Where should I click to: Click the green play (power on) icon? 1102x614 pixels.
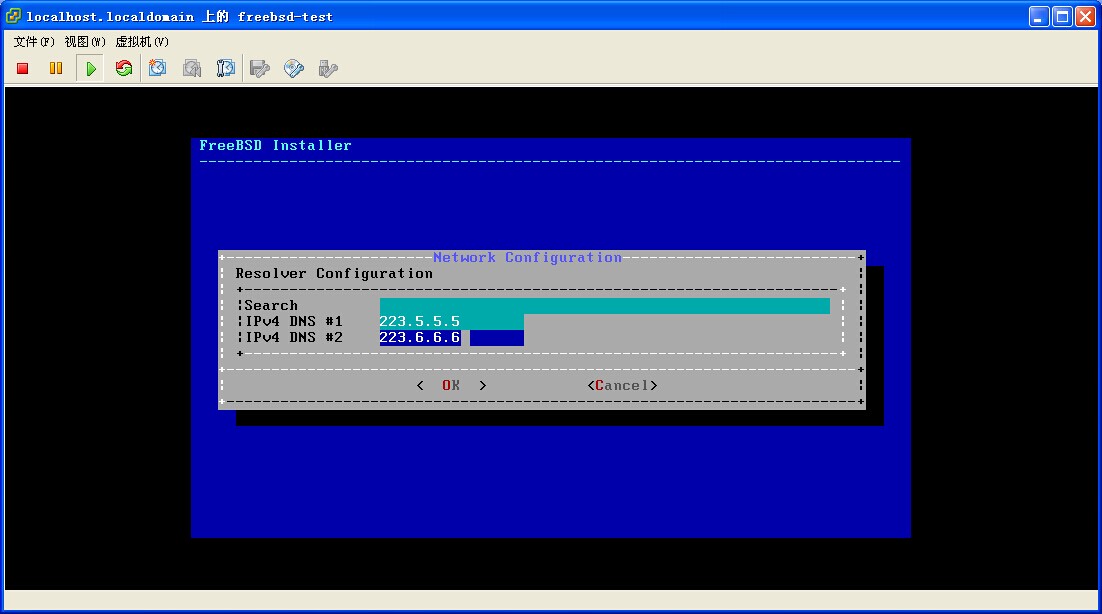pyautogui.click(x=91, y=68)
